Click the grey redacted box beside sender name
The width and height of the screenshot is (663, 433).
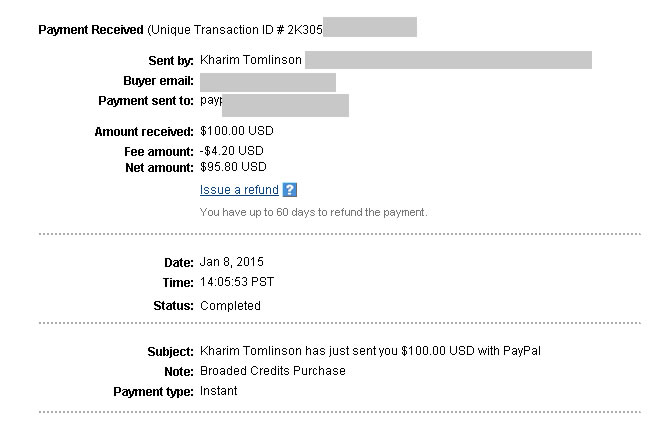(448, 60)
